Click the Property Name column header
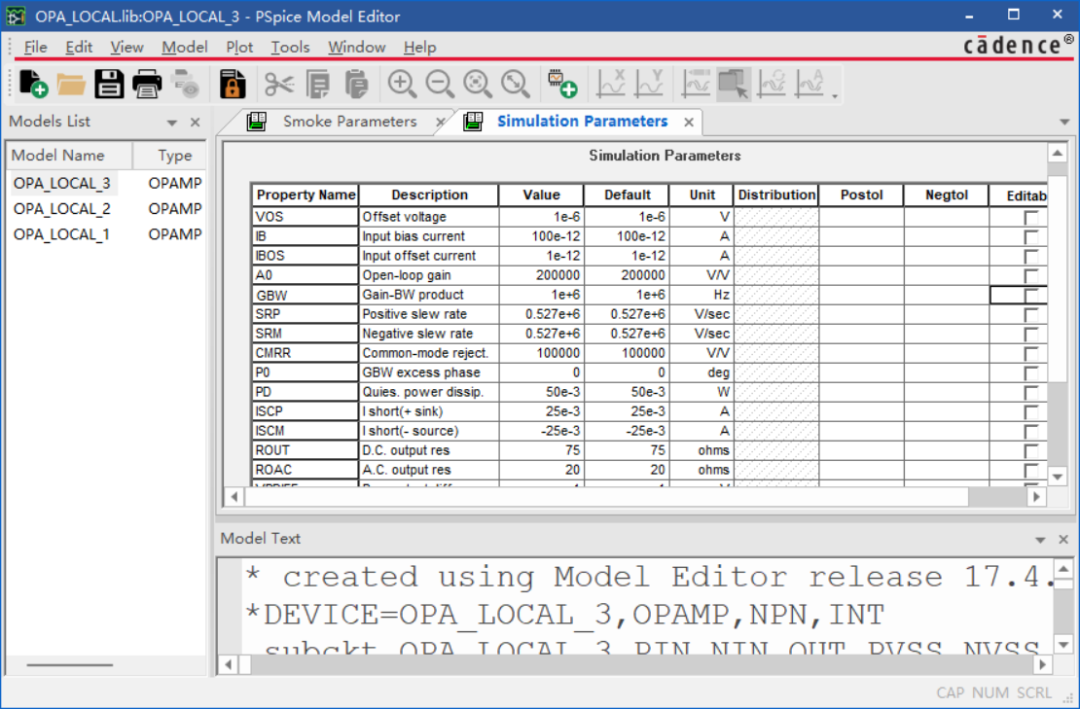Viewport: 1080px width, 709px height. tap(305, 195)
